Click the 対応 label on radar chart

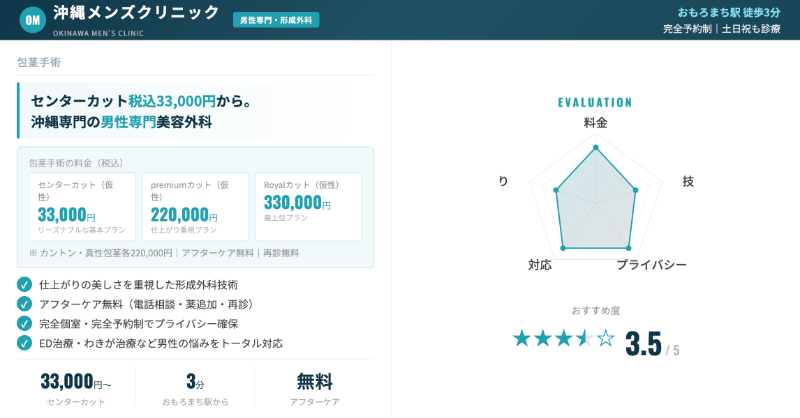[540, 265]
